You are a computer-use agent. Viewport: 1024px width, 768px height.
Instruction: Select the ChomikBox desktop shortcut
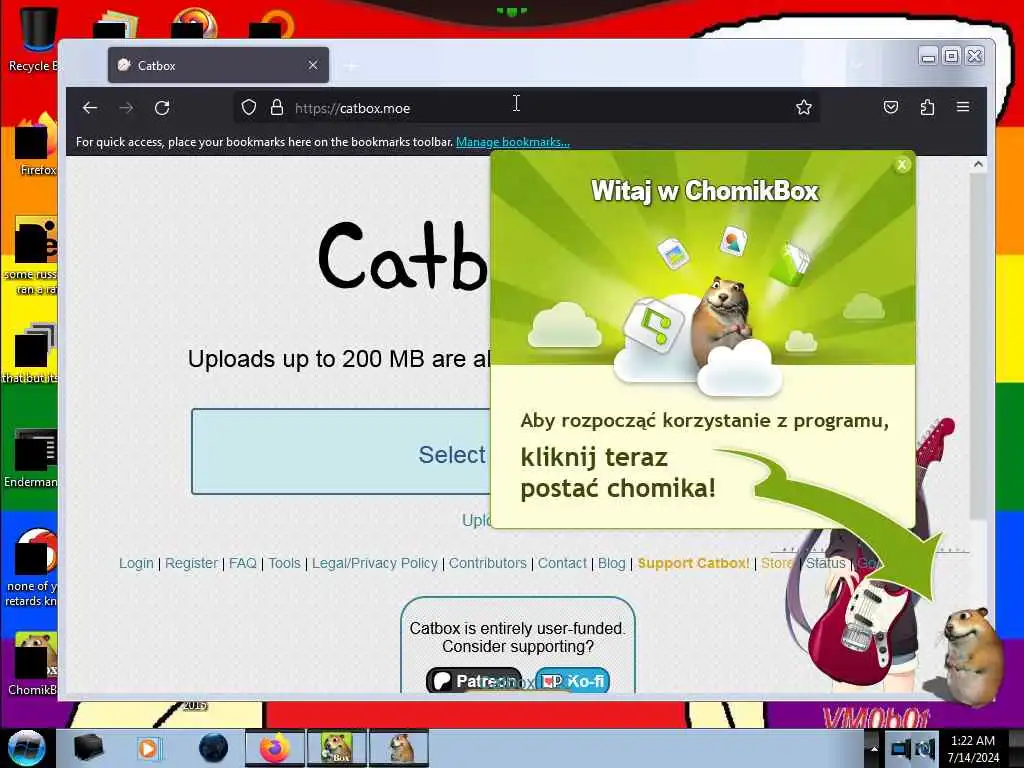[33, 664]
